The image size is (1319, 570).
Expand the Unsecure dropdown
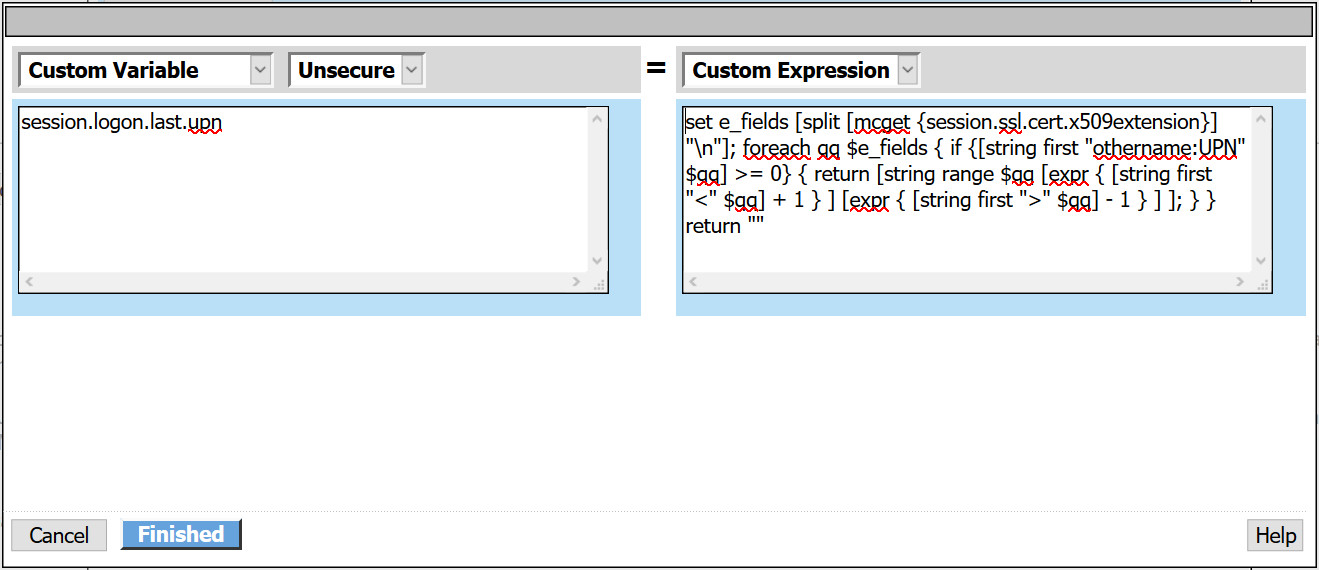[357, 70]
